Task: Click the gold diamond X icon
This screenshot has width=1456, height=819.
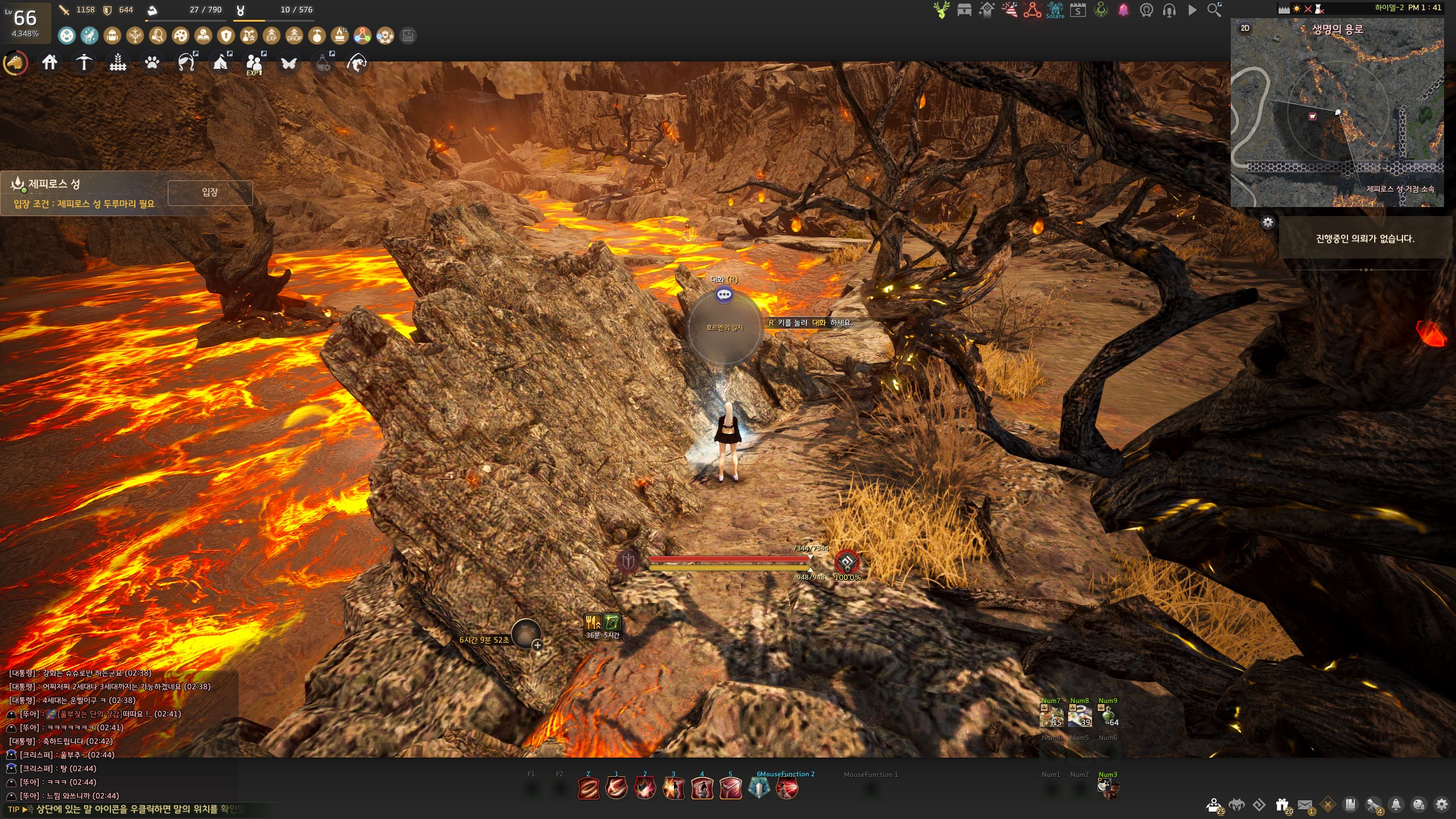Action: 1328,805
